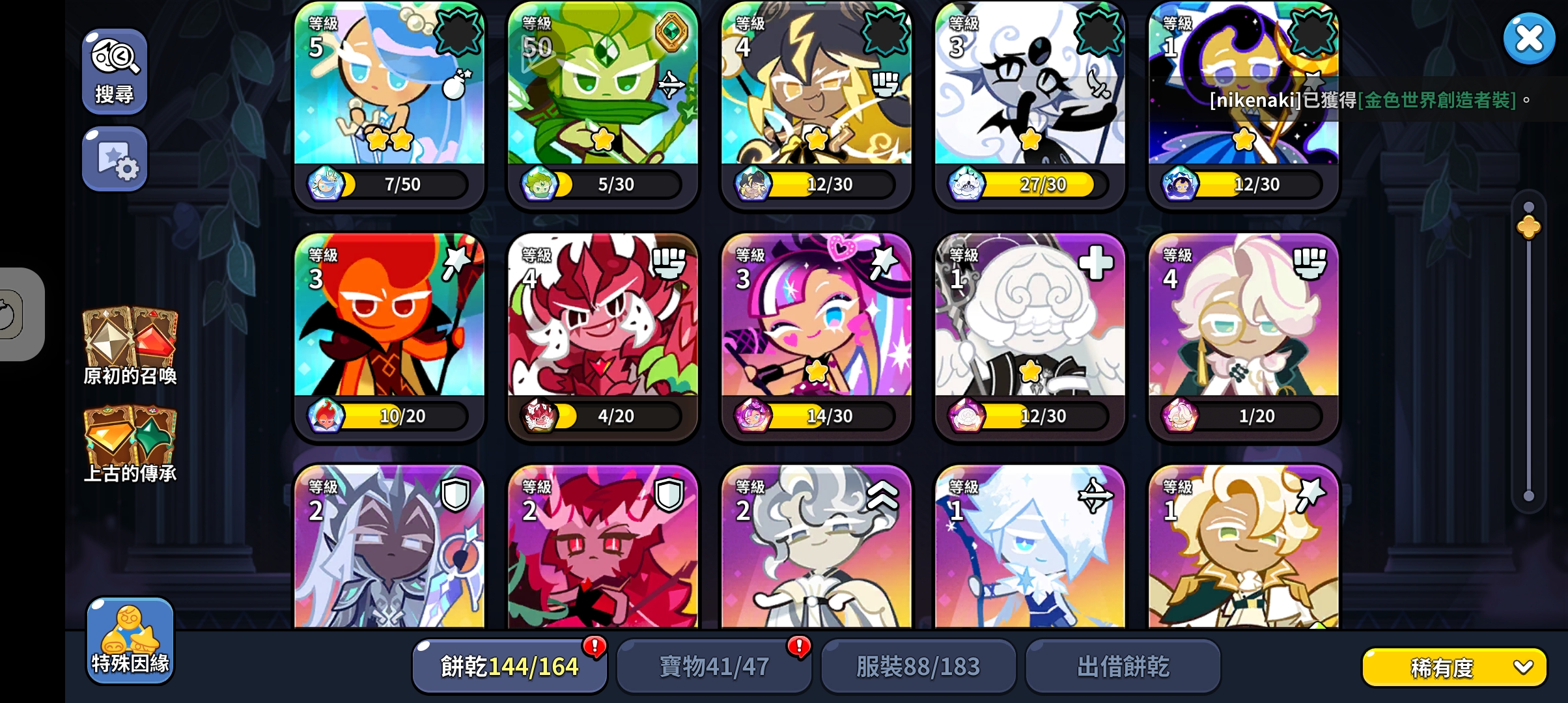Click the chevron arrow on 稀有度 button

(1523, 667)
